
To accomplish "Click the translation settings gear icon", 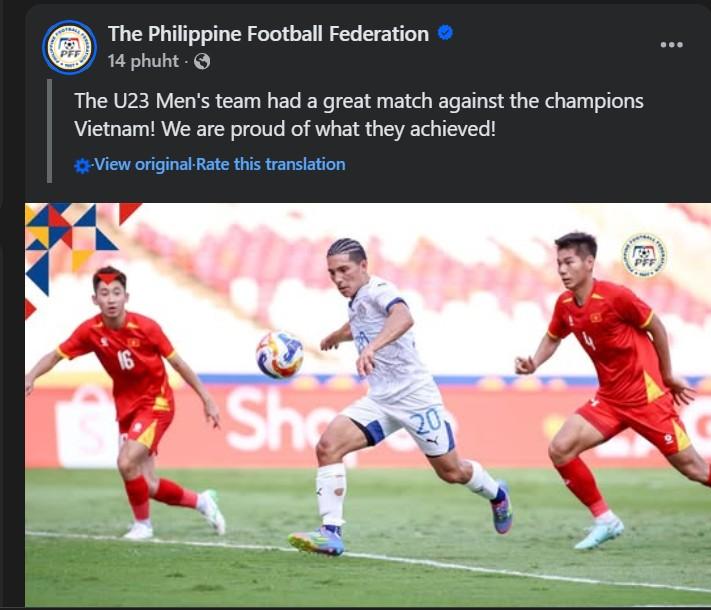I will click(x=82, y=166).
